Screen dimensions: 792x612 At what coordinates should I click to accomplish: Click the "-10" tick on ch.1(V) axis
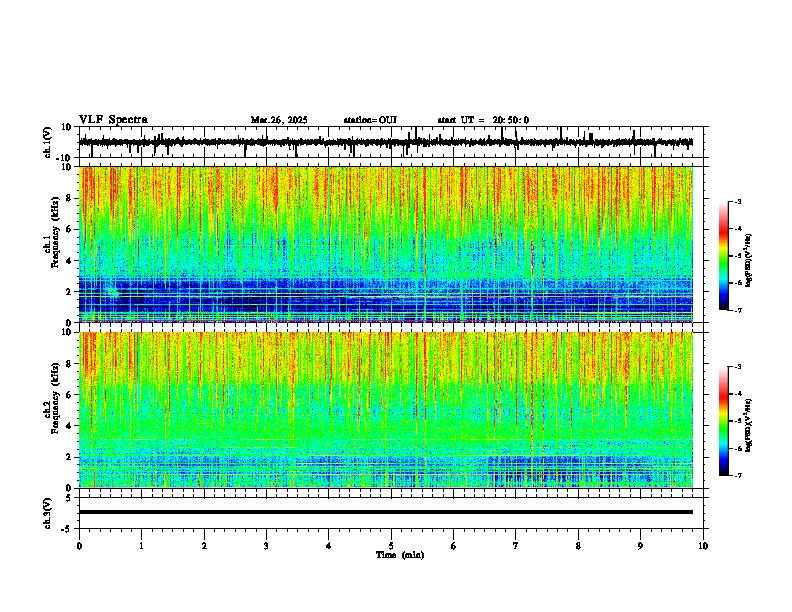click(x=65, y=158)
